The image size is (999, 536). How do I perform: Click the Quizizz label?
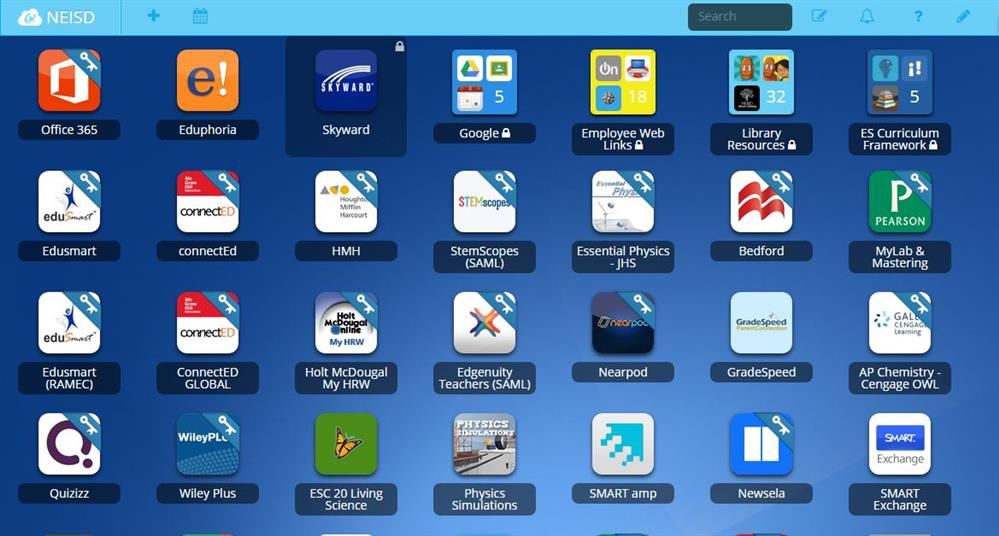pyautogui.click(x=69, y=493)
